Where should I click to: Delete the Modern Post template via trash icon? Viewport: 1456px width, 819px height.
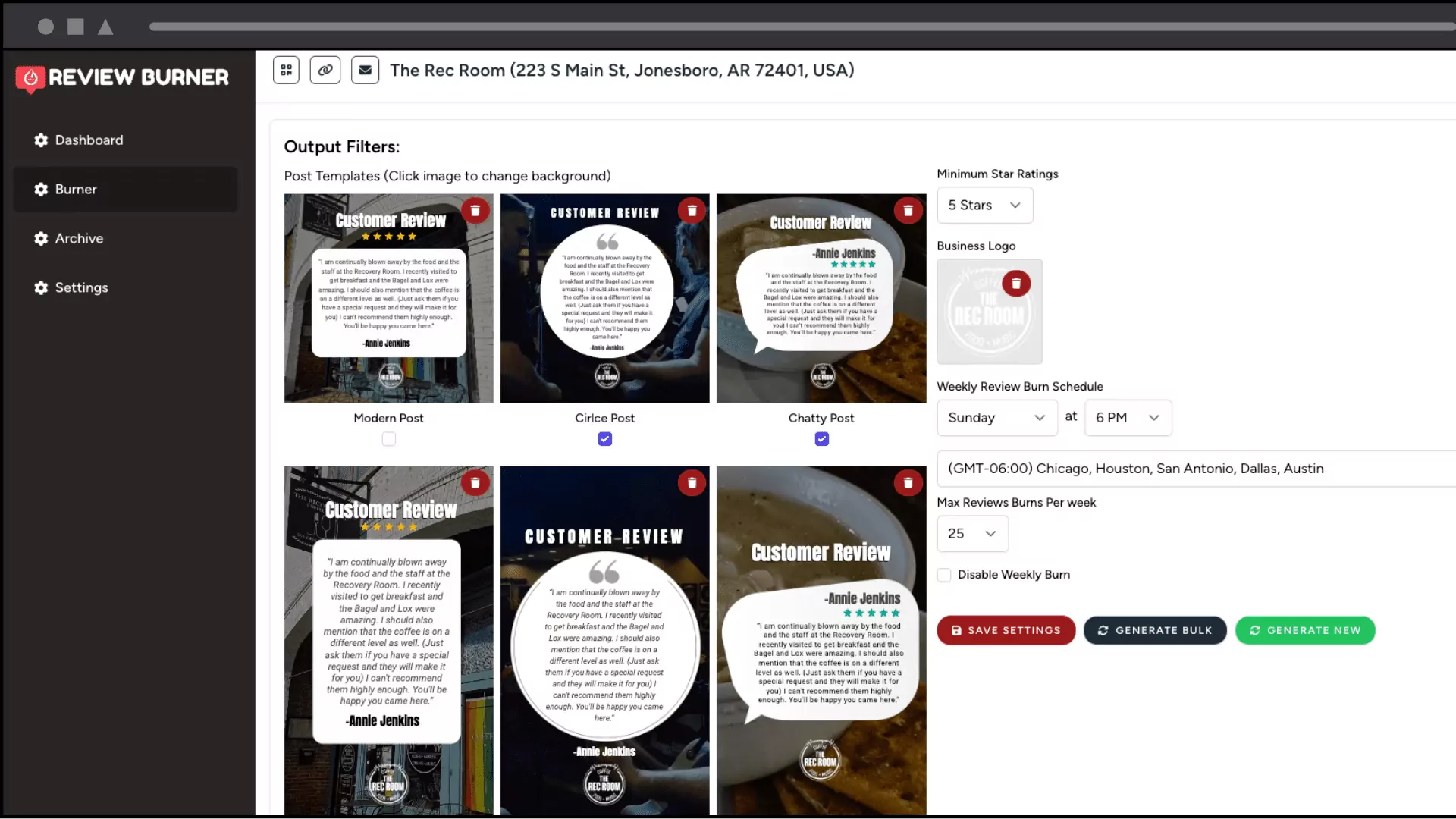click(x=475, y=210)
